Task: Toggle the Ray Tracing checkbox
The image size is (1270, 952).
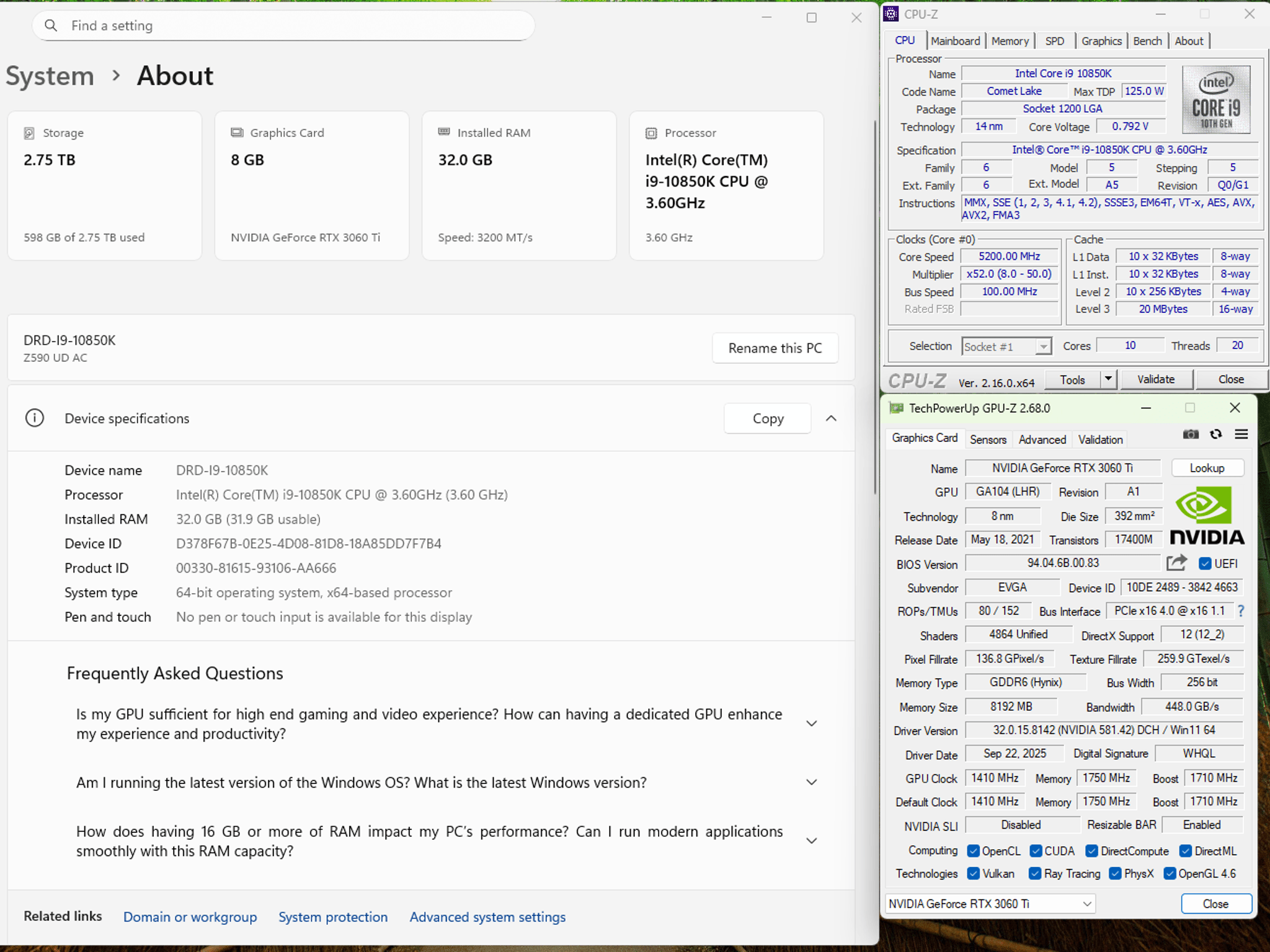Action: click(x=1035, y=874)
